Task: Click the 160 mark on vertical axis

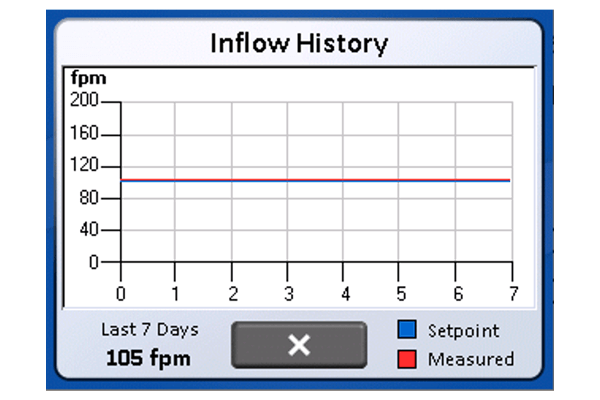Action: tap(85, 133)
